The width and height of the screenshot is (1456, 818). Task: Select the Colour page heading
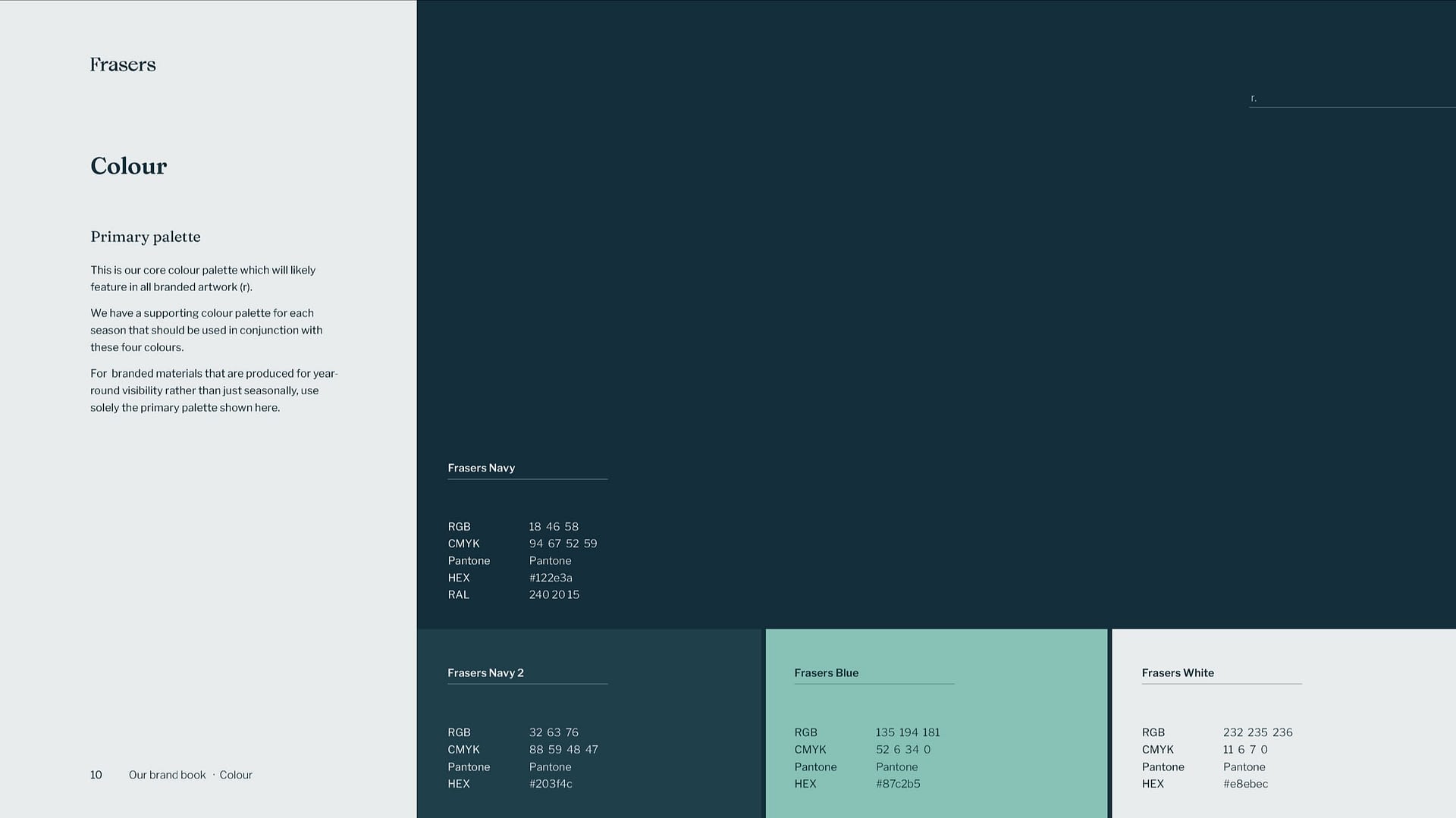click(x=129, y=166)
